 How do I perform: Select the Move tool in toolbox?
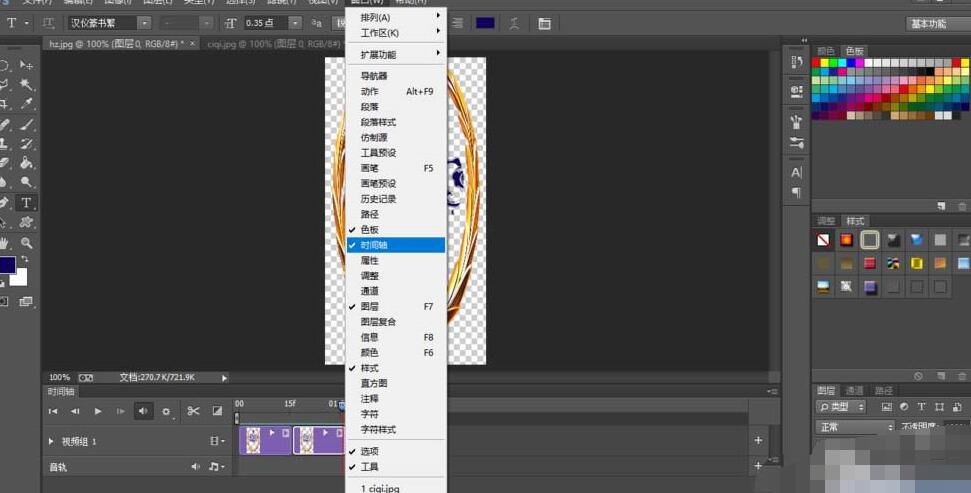(x=26, y=65)
